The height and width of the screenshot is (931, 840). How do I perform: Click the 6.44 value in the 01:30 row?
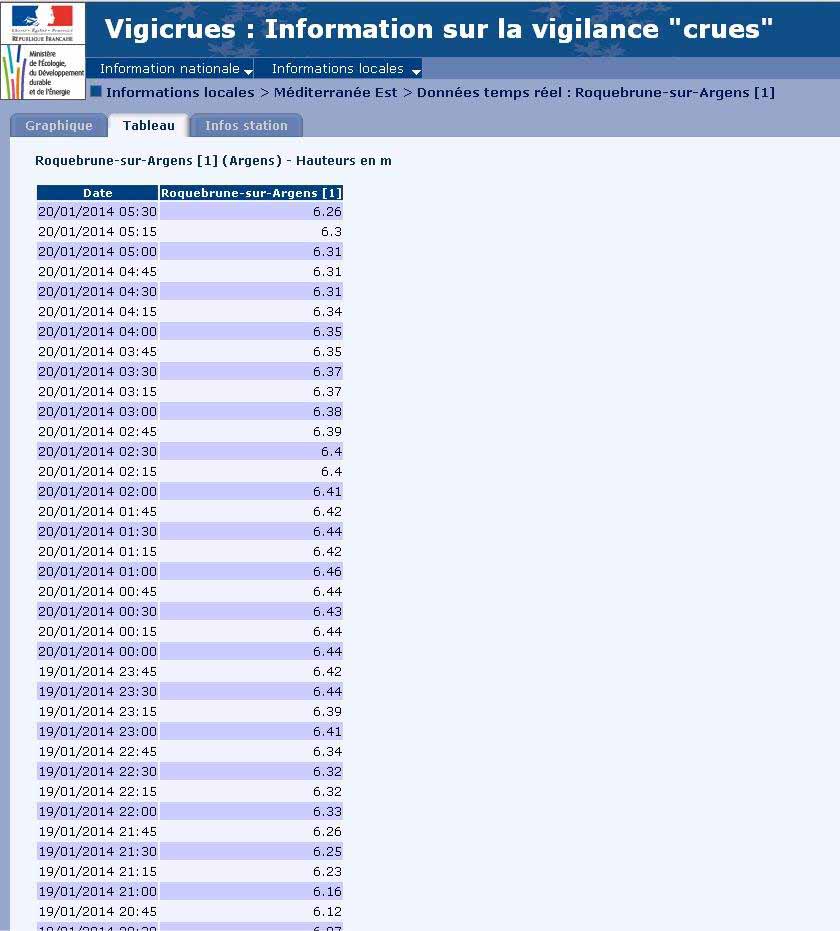(x=327, y=531)
